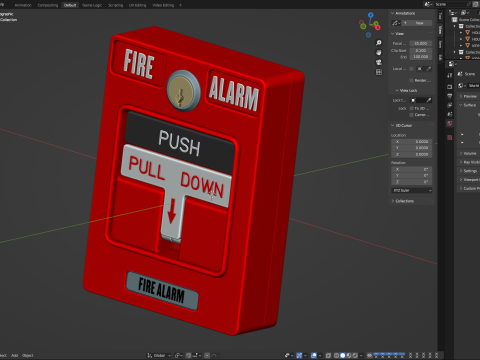Toggle proportional editing button in header
This screenshot has width=480, height=360.
click(207, 355)
